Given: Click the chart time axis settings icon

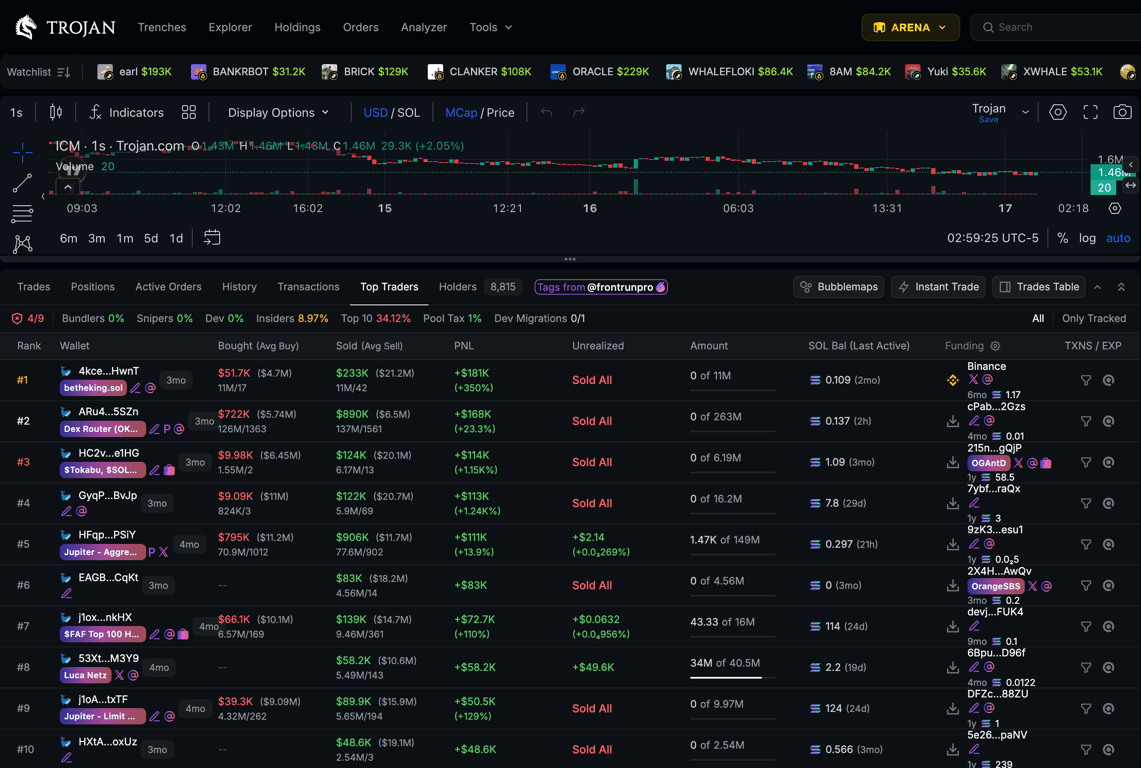Looking at the screenshot, I should point(1114,208).
